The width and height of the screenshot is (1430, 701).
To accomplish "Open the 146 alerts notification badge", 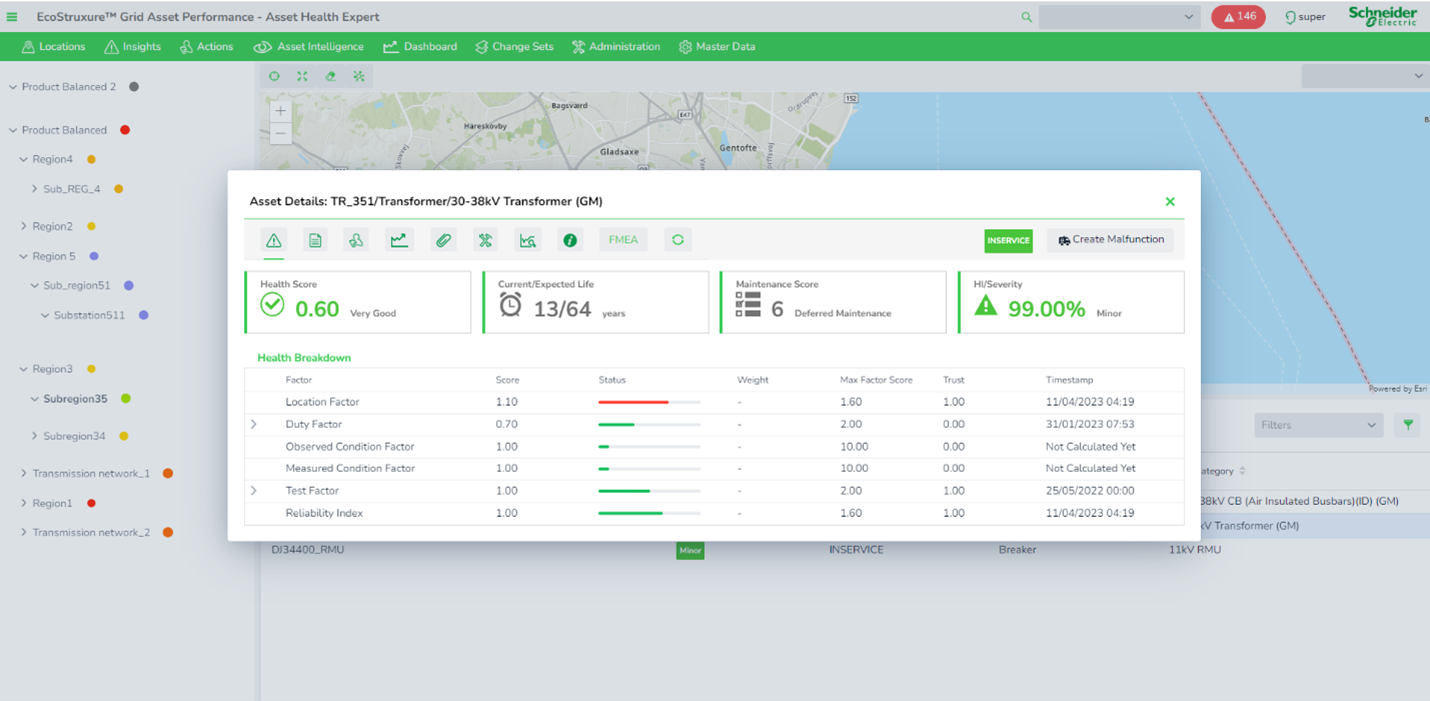I will pos(1238,17).
